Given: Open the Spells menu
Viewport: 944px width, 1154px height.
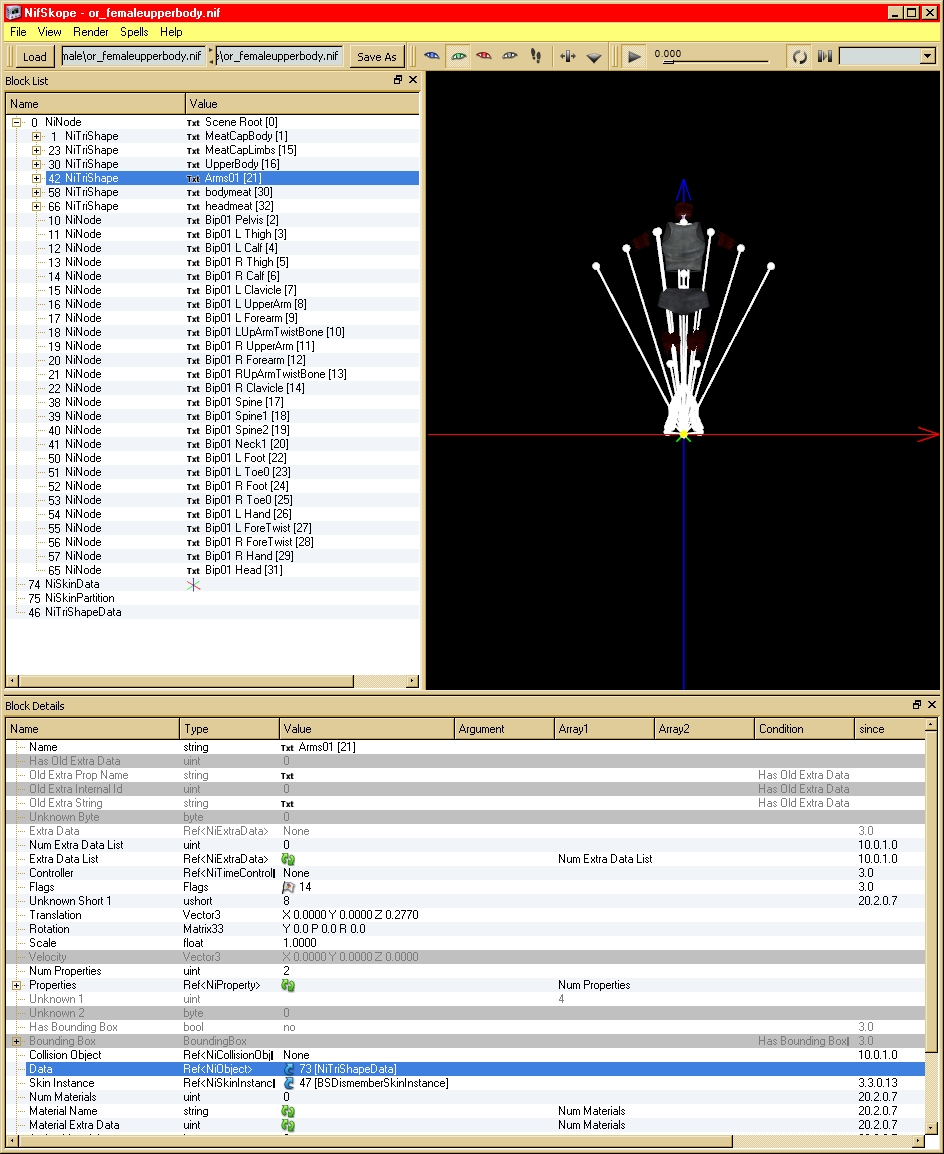Looking at the screenshot, I should (x=134, y=32).
